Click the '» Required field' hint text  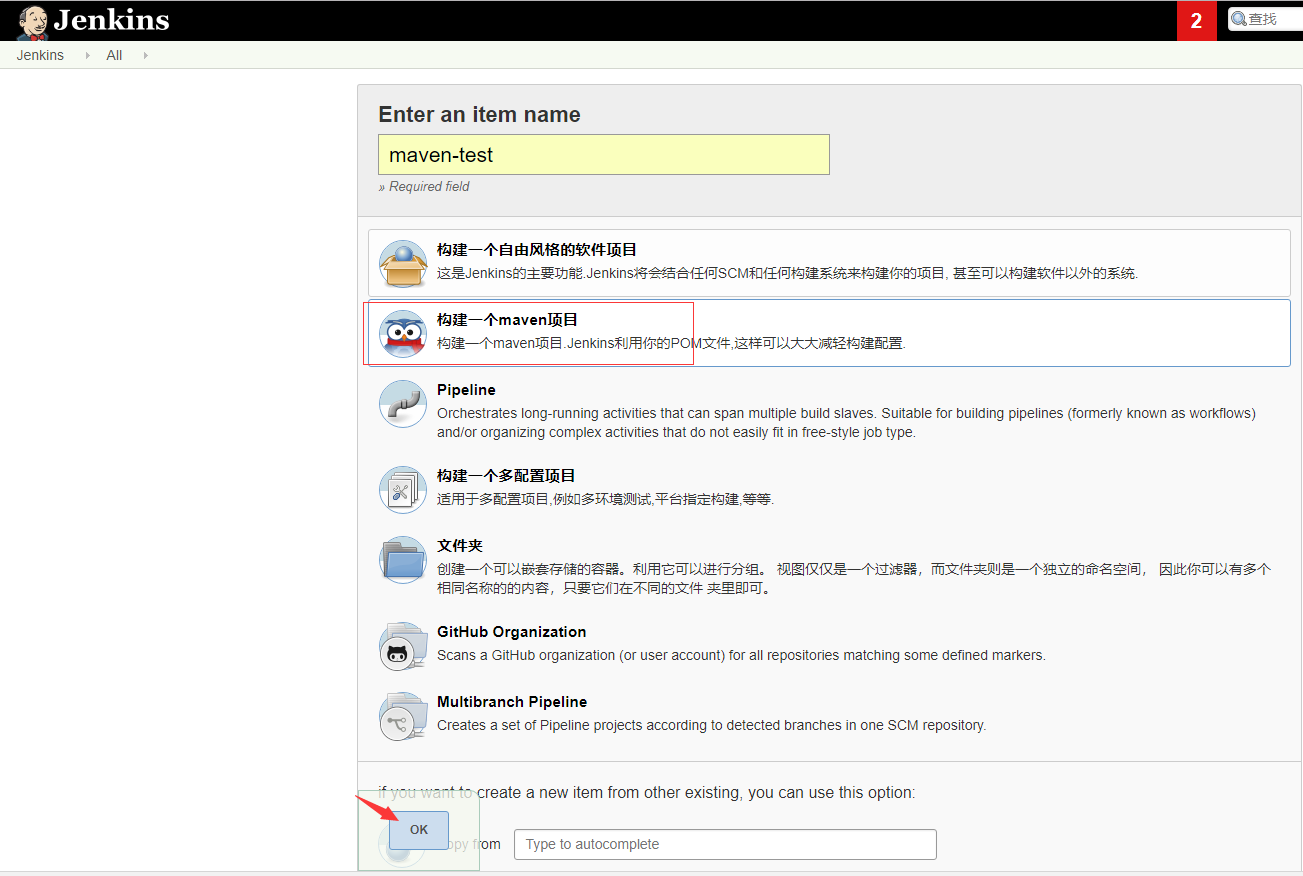(424, 186)
